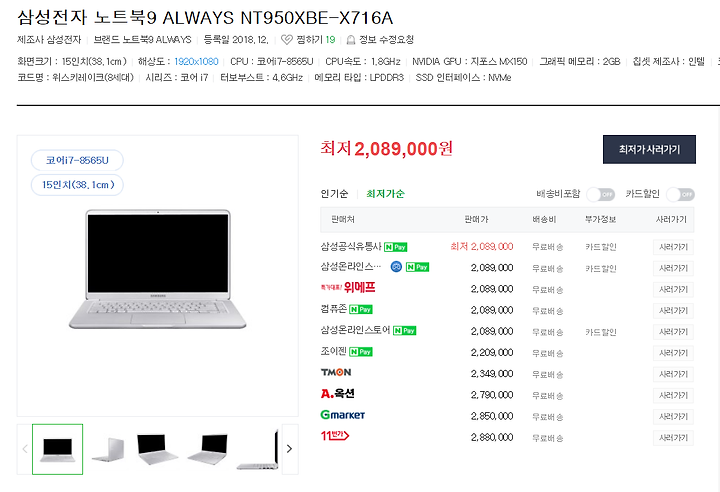Click N Pay badge next to 삼성공식유통사
The image size is (720, 492).
click(x=395, y=247)
